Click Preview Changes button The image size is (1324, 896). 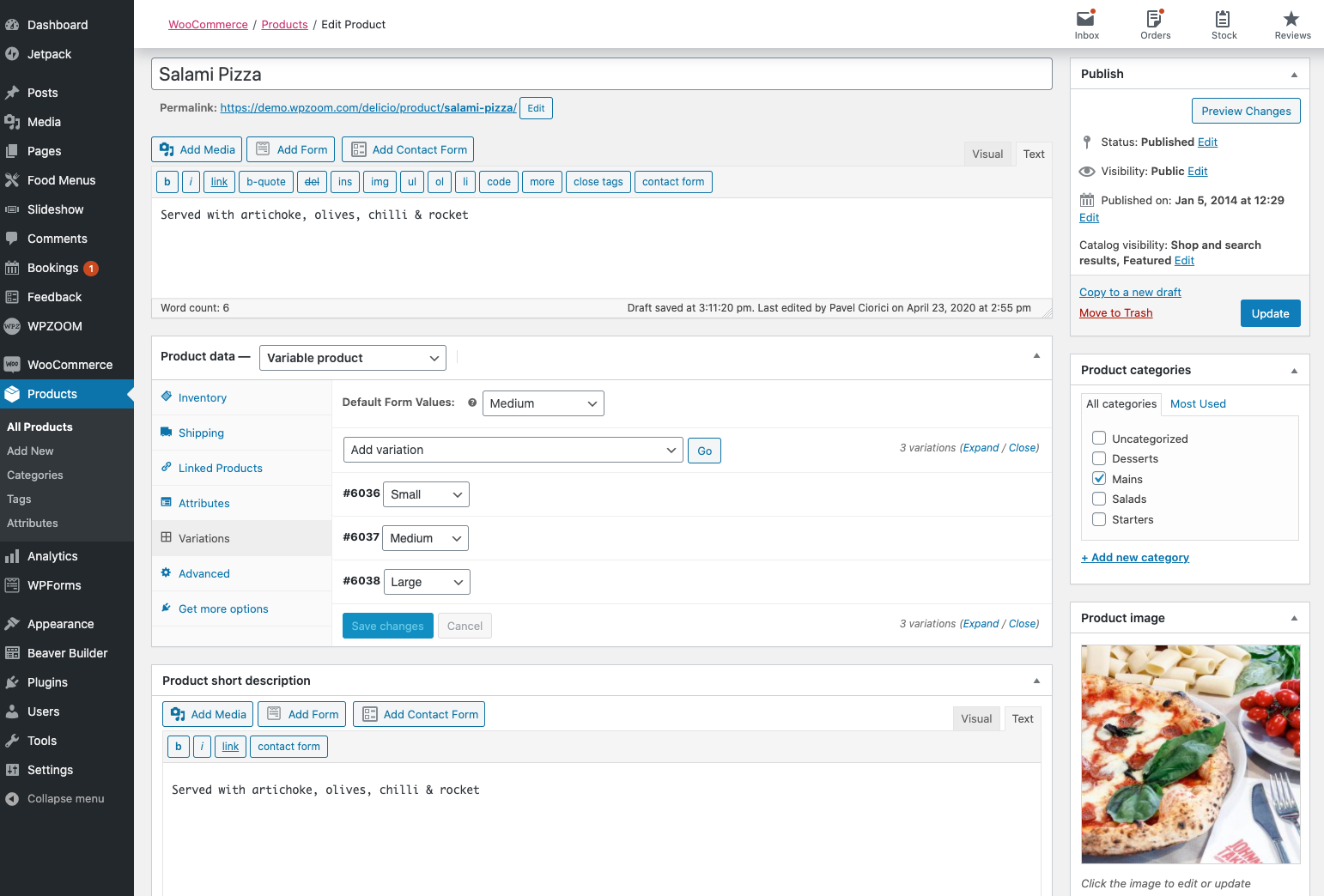(x=1246, y=111)
